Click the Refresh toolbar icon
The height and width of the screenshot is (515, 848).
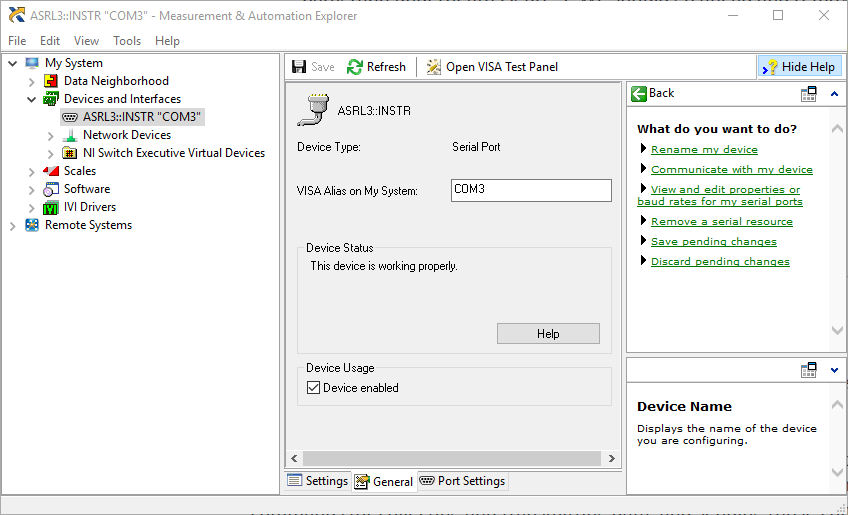coord(355,67)
